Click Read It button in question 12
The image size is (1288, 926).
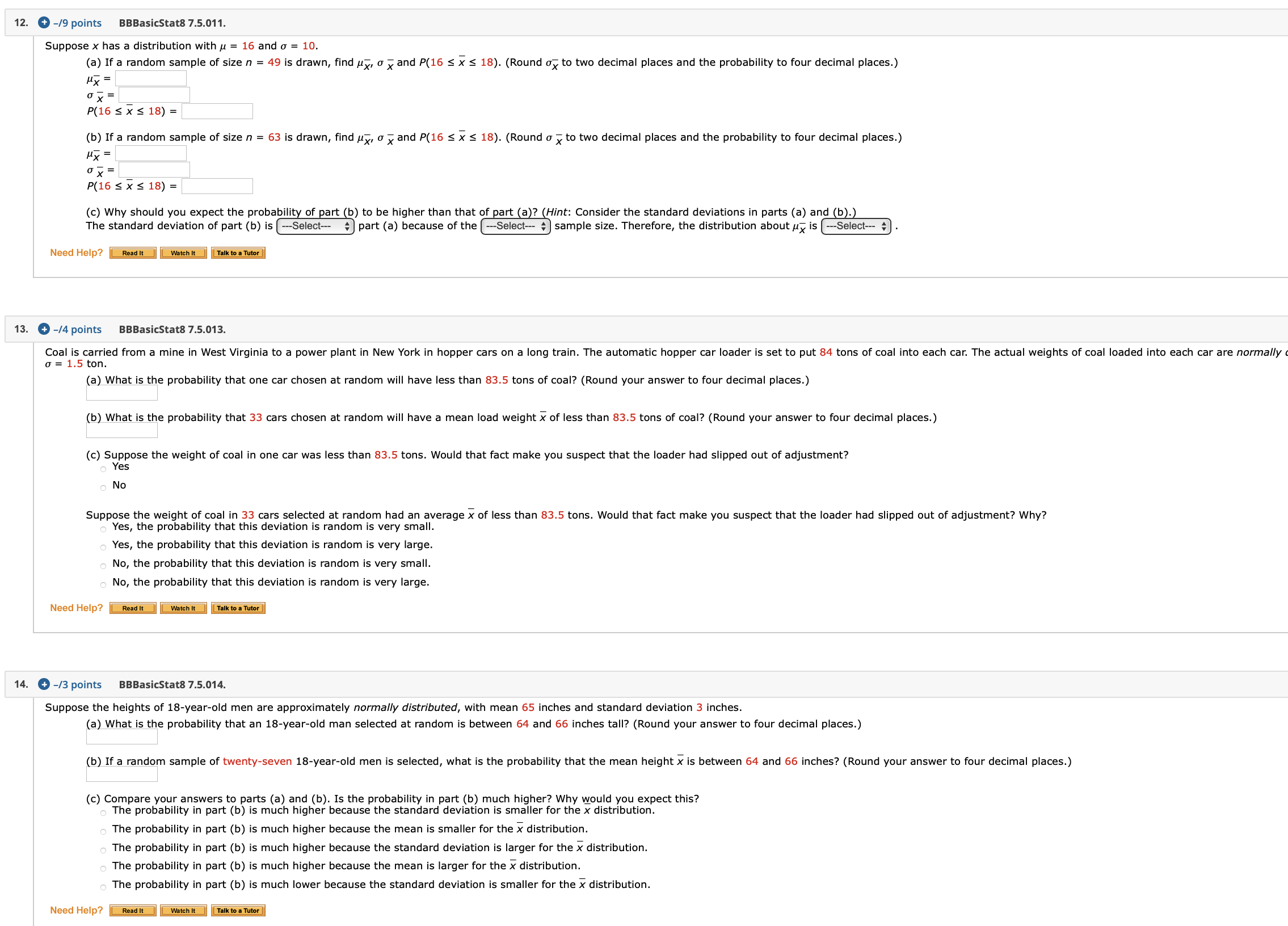tap(132, 253)
